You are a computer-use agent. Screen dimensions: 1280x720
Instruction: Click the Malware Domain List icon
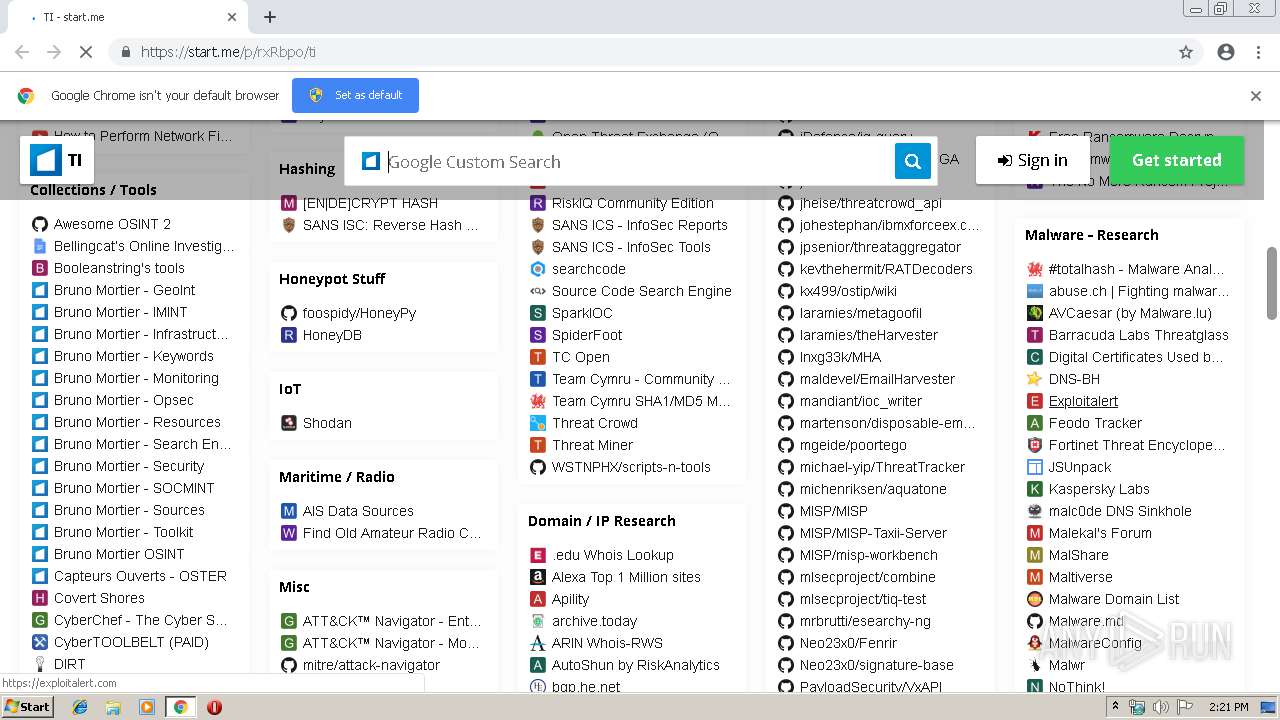click(1035, 599)
